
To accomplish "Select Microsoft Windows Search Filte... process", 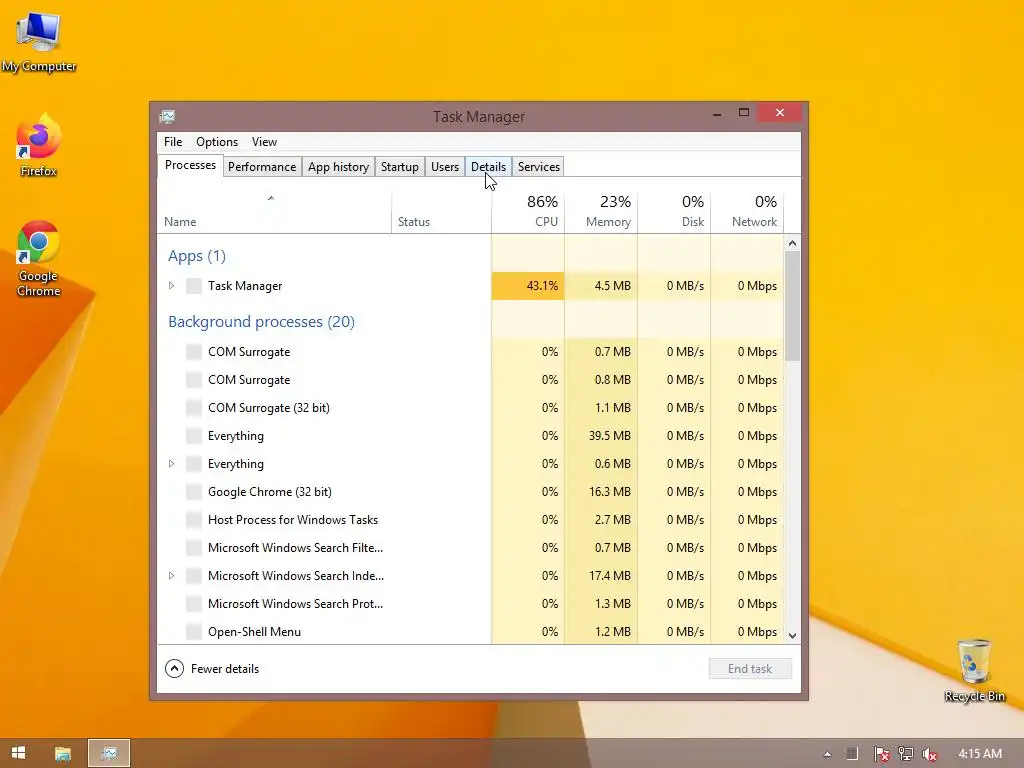I will click(470, 548).
